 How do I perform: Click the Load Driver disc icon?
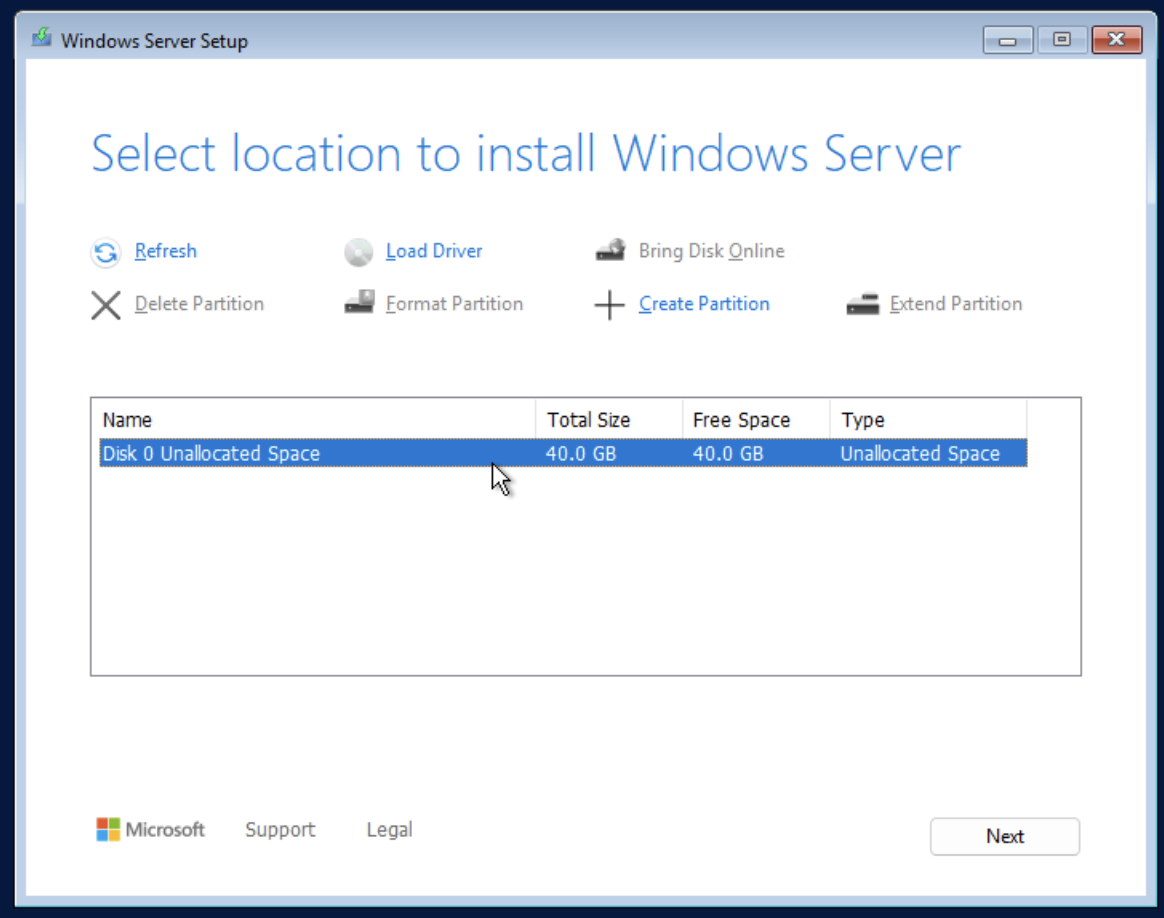click(x=359, y=252)
